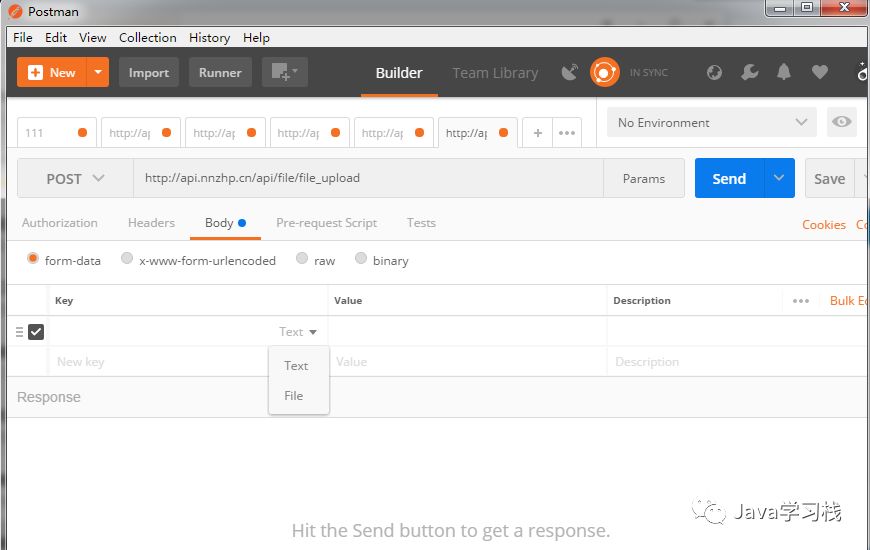The height and width of the screenshot is (550, 870).
Task: Click the heart icon
Action: tap(820, 72)
